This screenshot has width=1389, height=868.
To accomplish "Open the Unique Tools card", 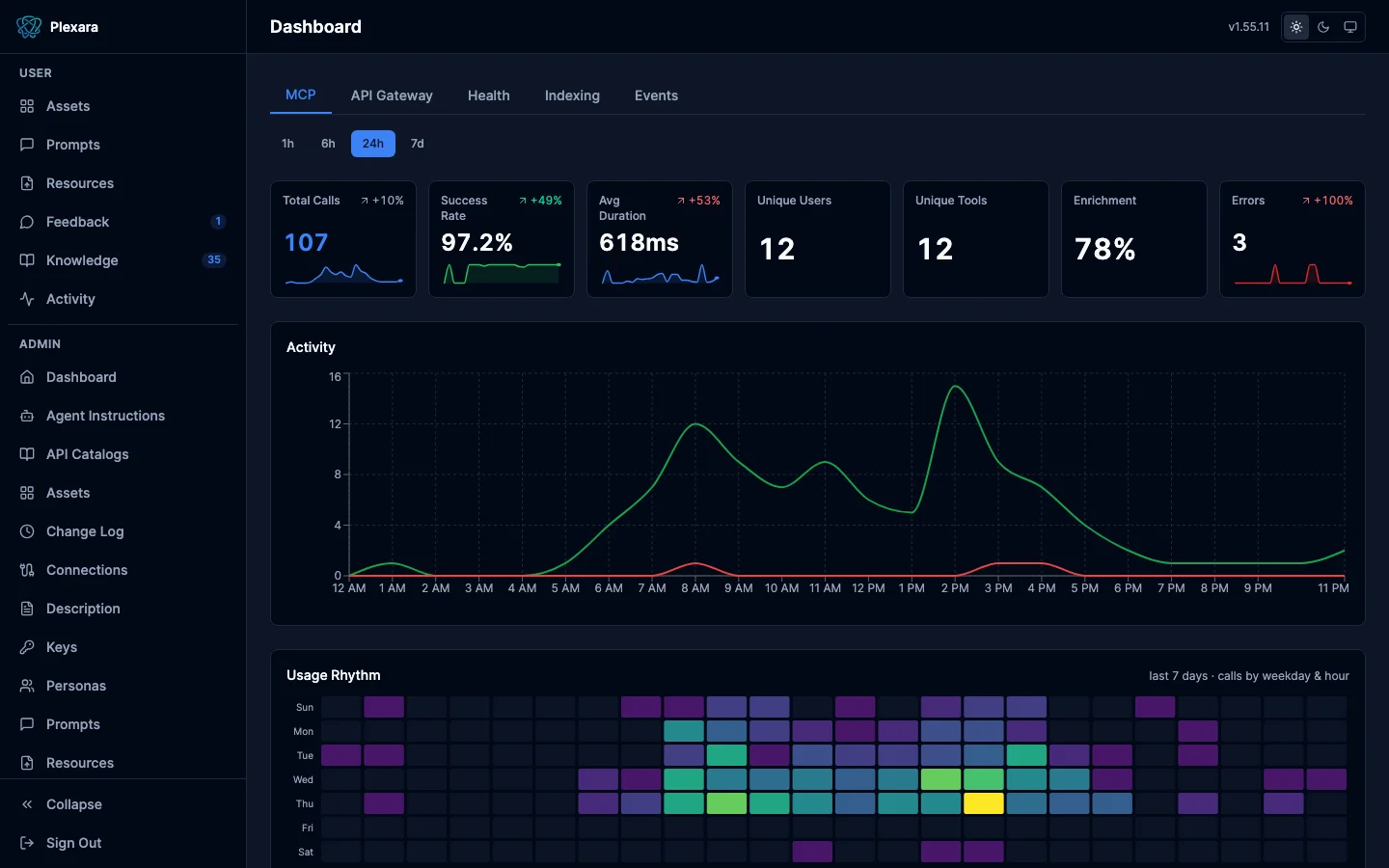I will (x=976, y=239).
